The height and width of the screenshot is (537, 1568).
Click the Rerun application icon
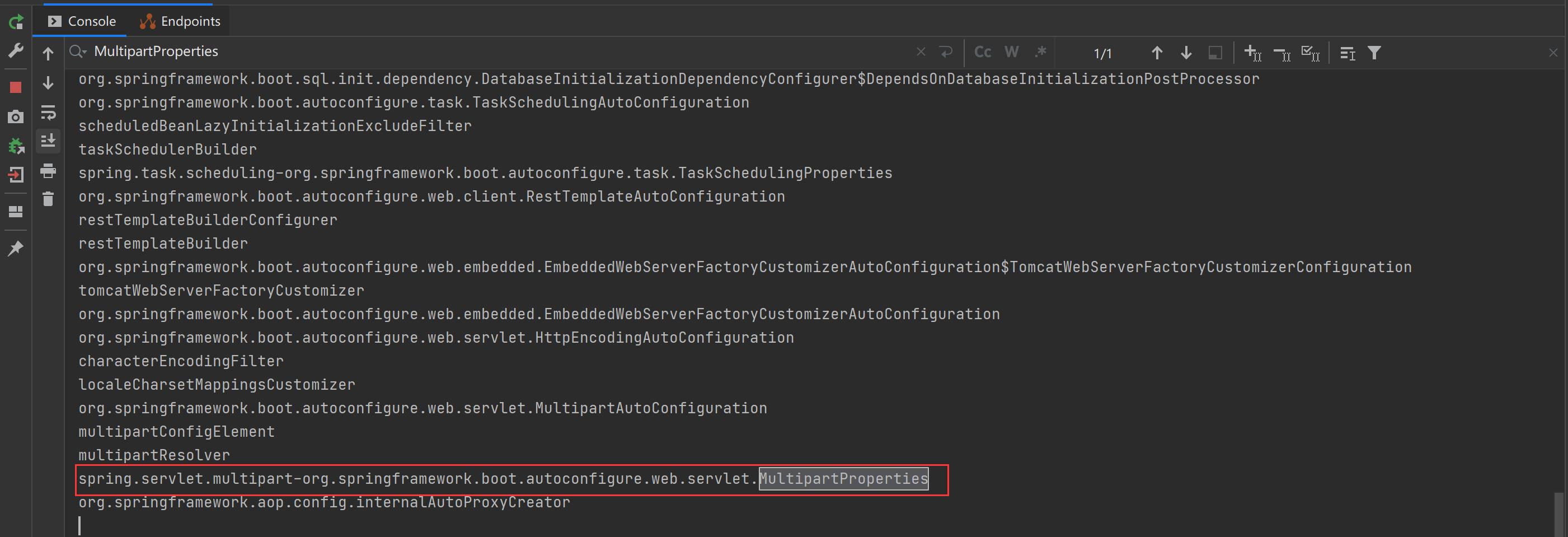16,22
